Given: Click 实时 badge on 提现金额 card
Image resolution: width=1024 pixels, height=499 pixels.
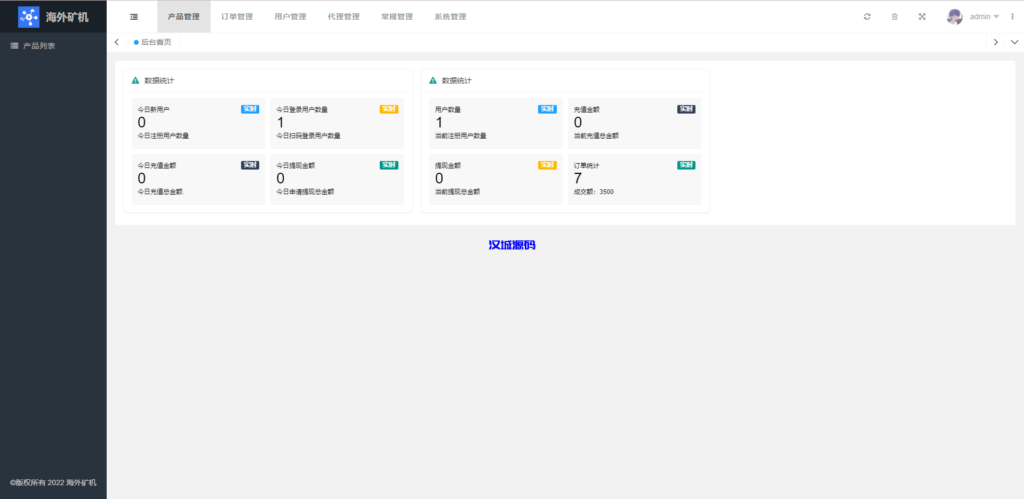Looking at the screenshot, I should [x=547, y=165].
